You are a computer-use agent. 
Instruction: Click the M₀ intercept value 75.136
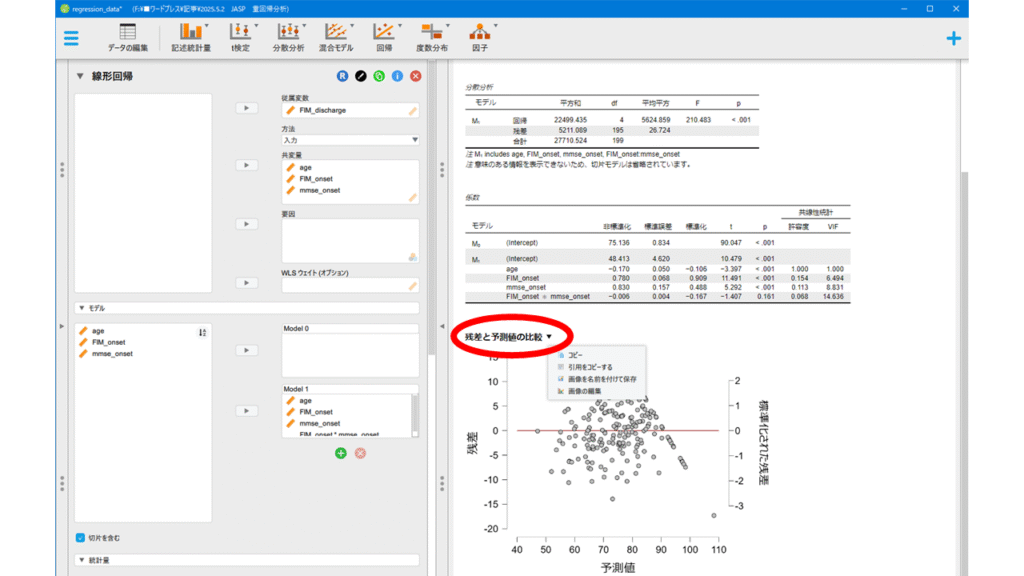coord(618,243)
